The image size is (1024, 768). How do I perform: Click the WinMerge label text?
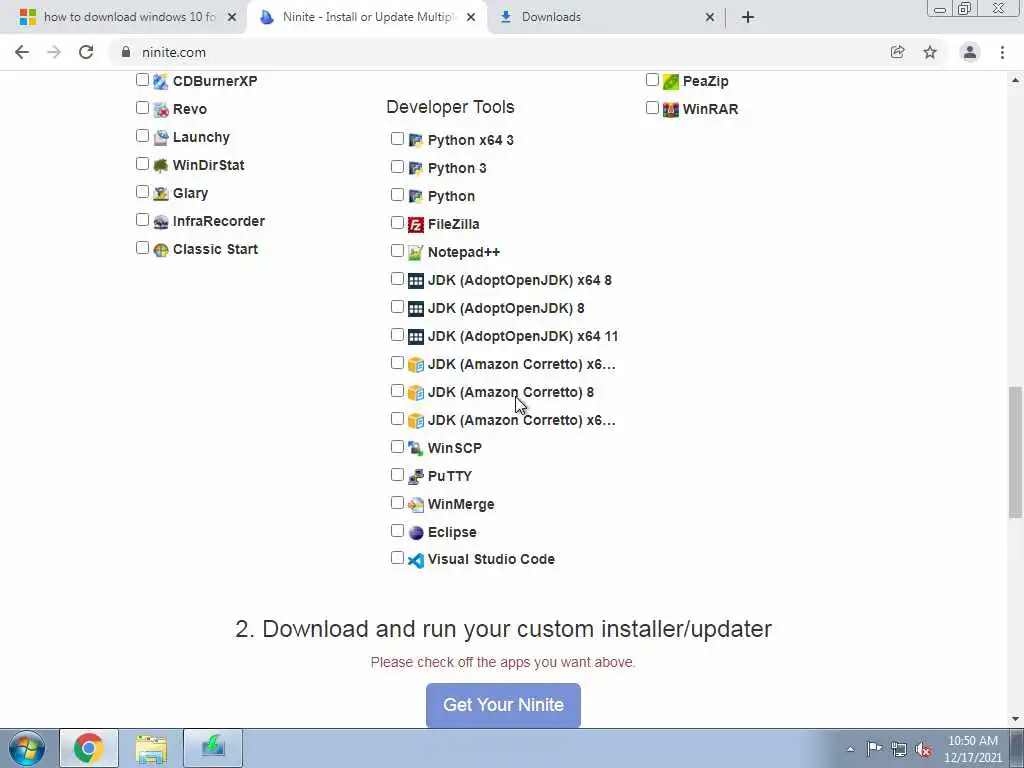click(x=461, y=504)
